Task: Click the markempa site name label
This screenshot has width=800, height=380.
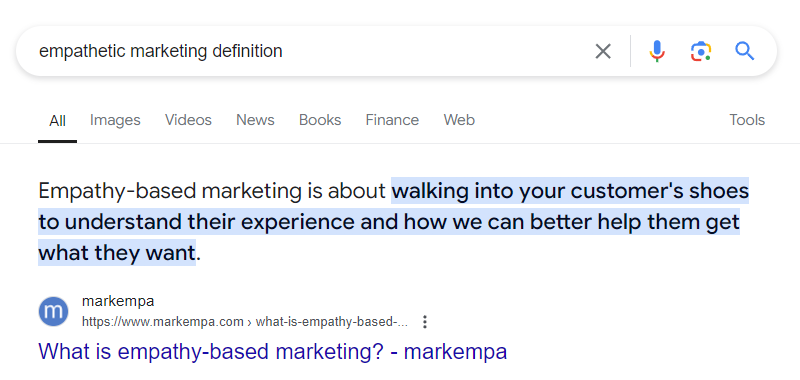Action: (118, 301)
